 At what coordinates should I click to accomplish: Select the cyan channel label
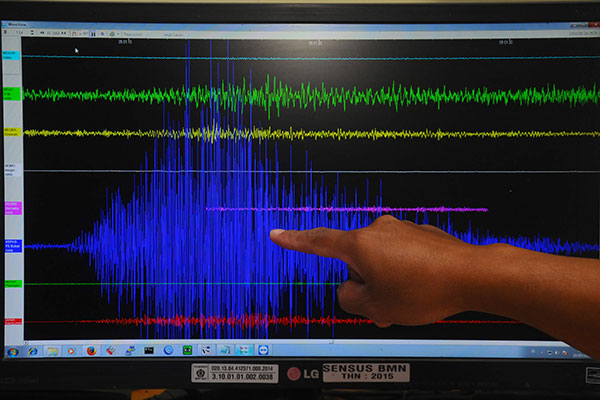tap(11, 56)
